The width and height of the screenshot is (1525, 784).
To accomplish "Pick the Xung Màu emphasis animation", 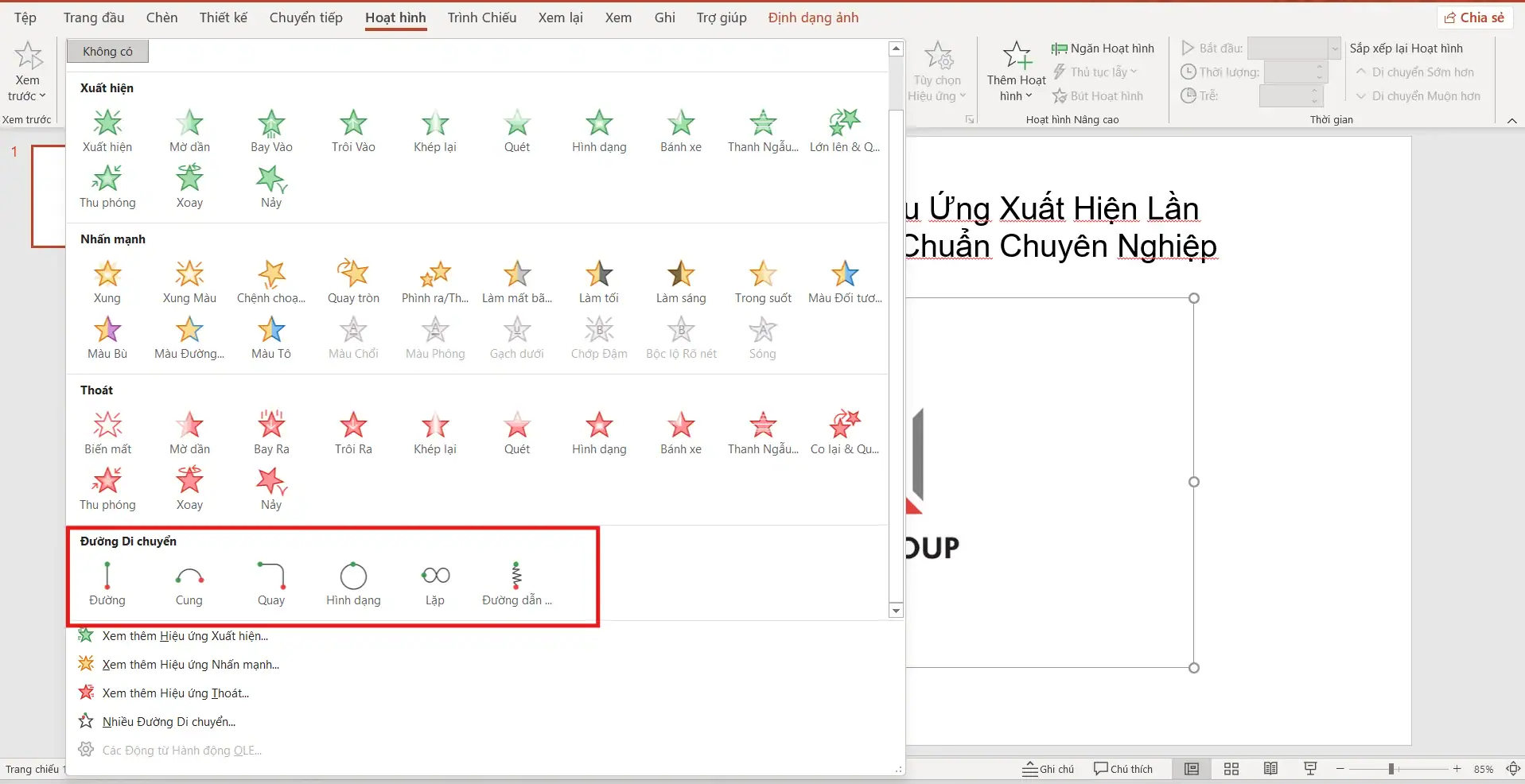I will [x=189, y=282].
